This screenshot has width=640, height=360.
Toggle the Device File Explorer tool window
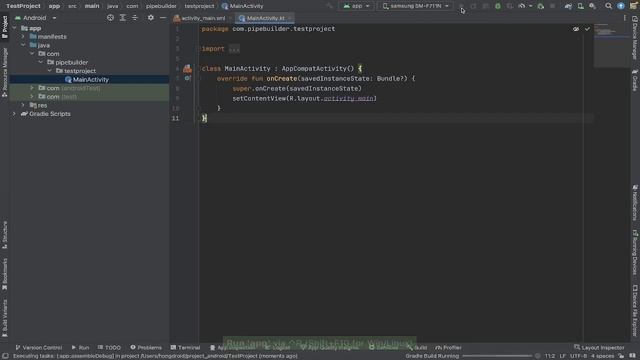(x=635, y=311)
